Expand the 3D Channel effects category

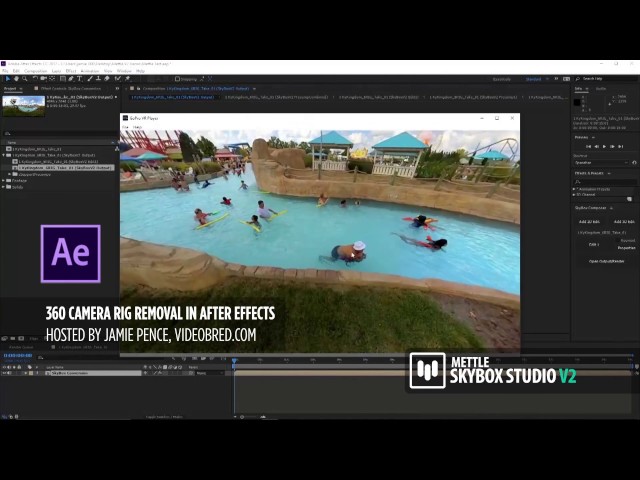point(574,195)
